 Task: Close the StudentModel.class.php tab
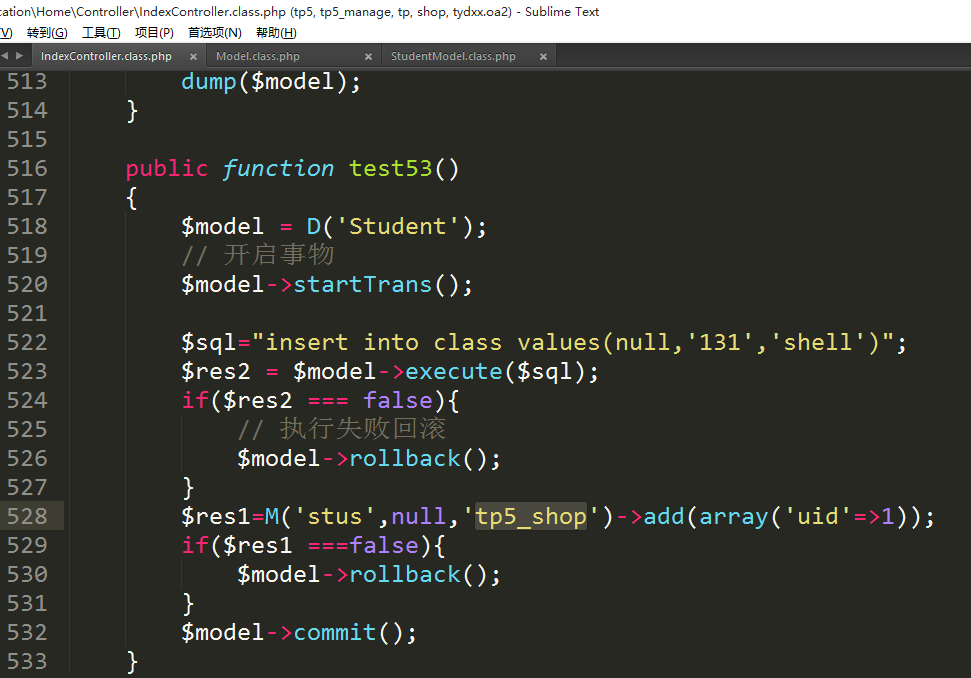pos(544,57)
